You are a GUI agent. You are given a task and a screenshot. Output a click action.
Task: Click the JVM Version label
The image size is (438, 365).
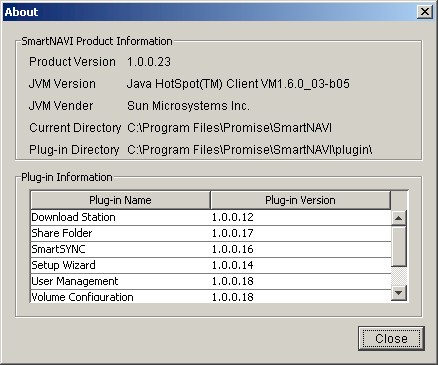click(x=62, y=84)
